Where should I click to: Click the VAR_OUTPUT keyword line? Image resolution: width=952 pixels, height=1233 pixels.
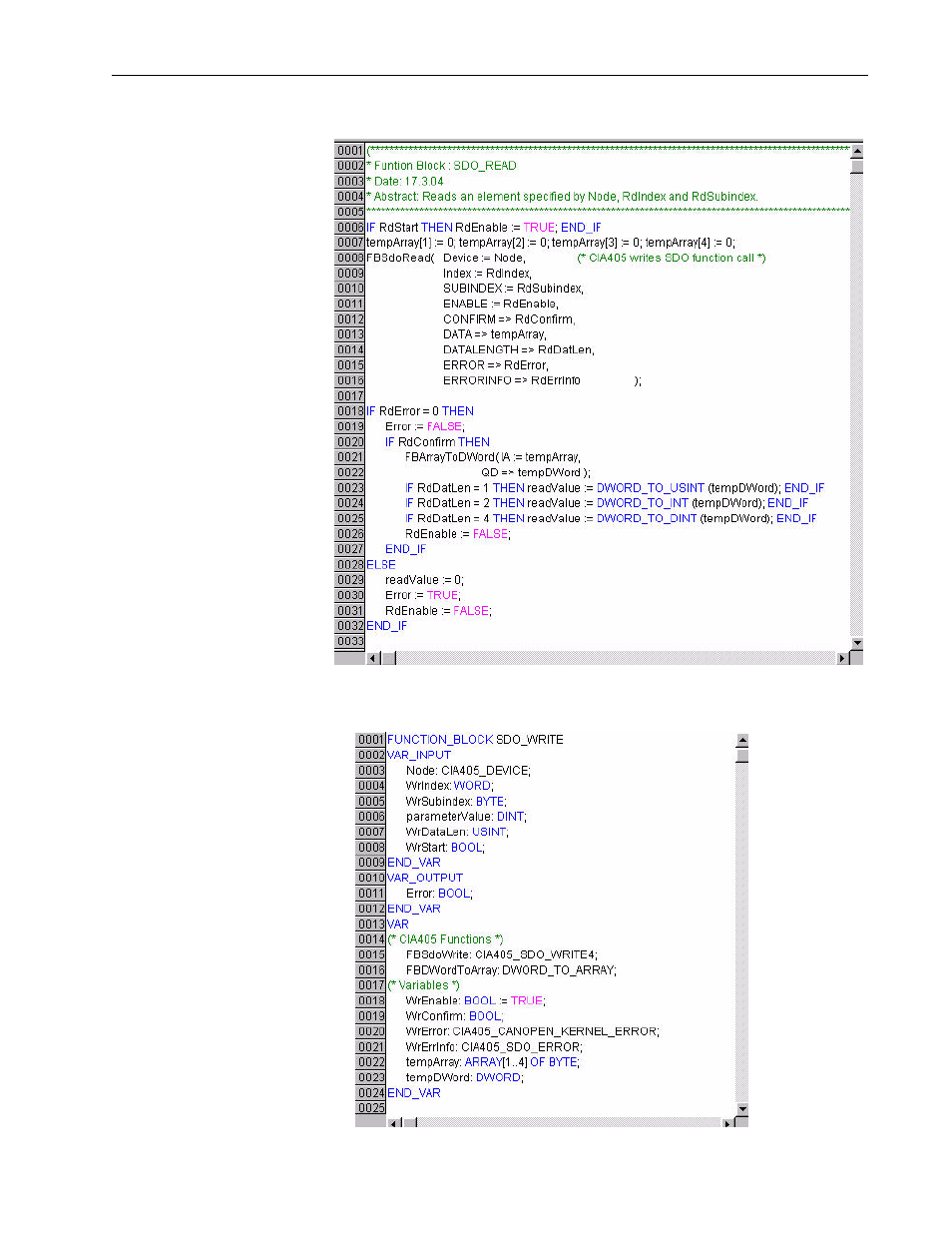(425, 879)
